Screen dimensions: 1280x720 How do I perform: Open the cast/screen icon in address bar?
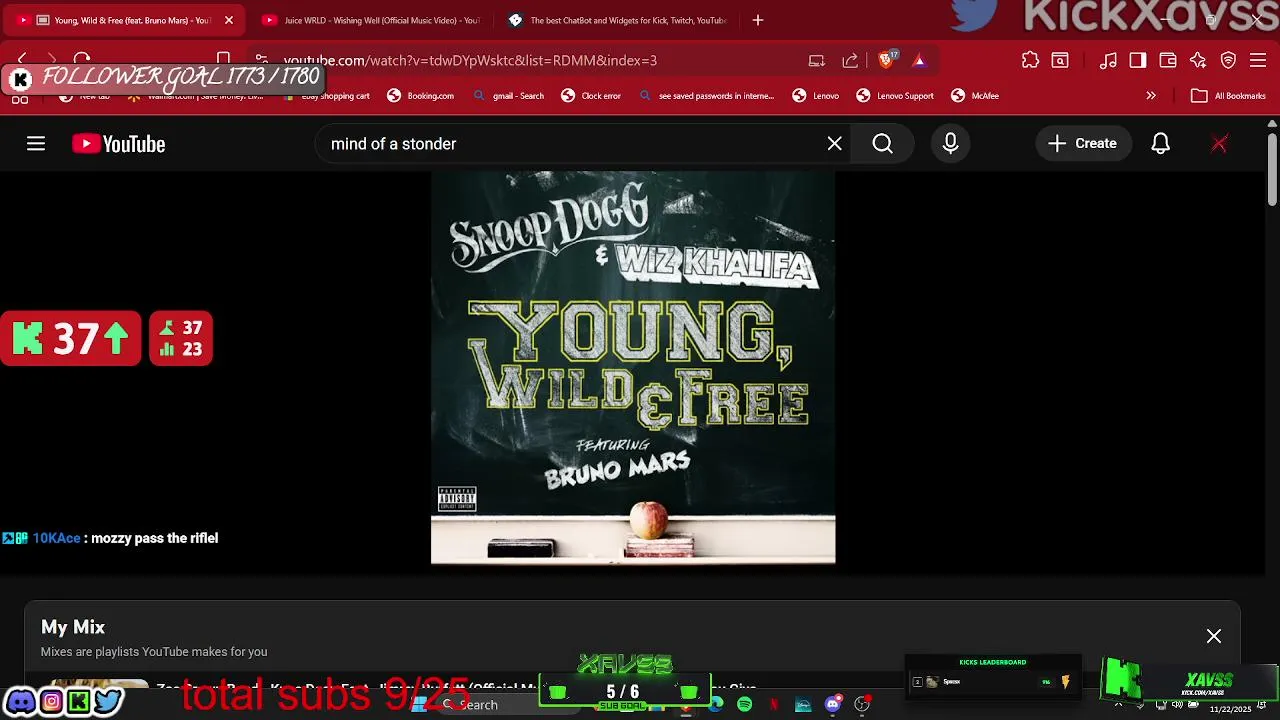(817, 60)
